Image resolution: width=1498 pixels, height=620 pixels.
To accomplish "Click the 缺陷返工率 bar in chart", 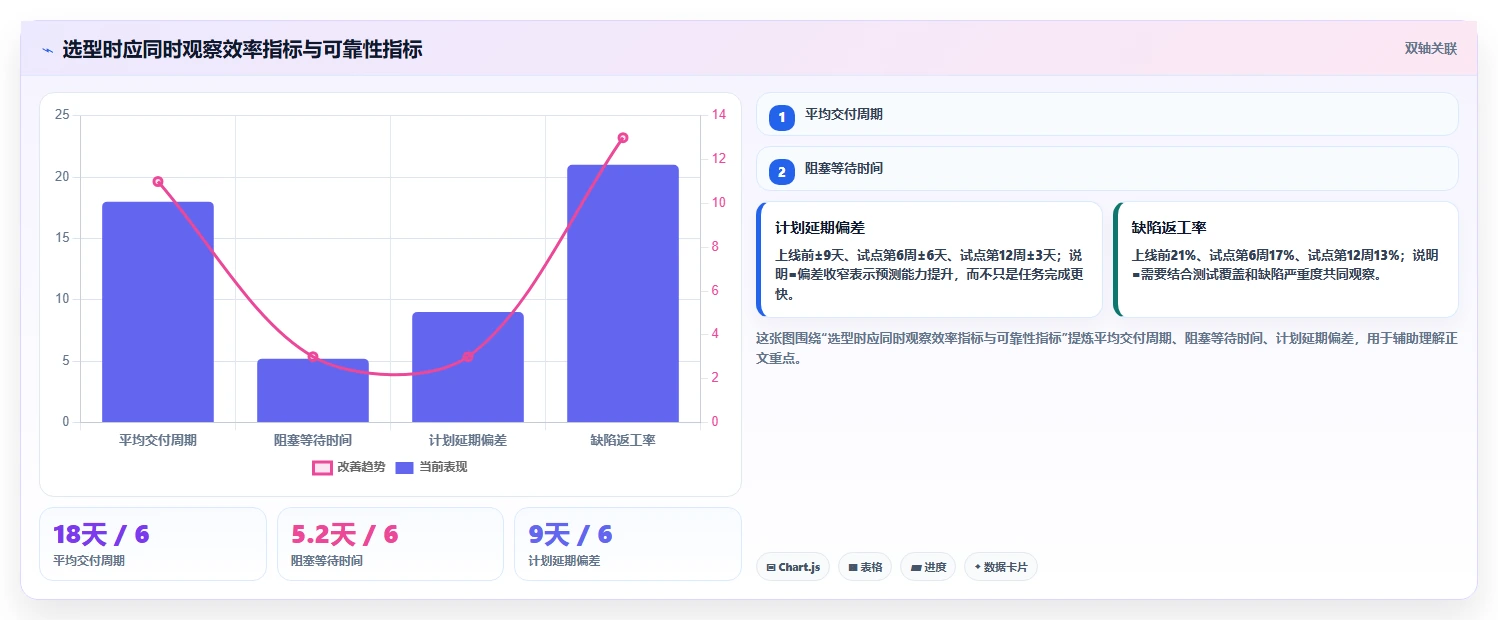I will (x=623, y=293).
